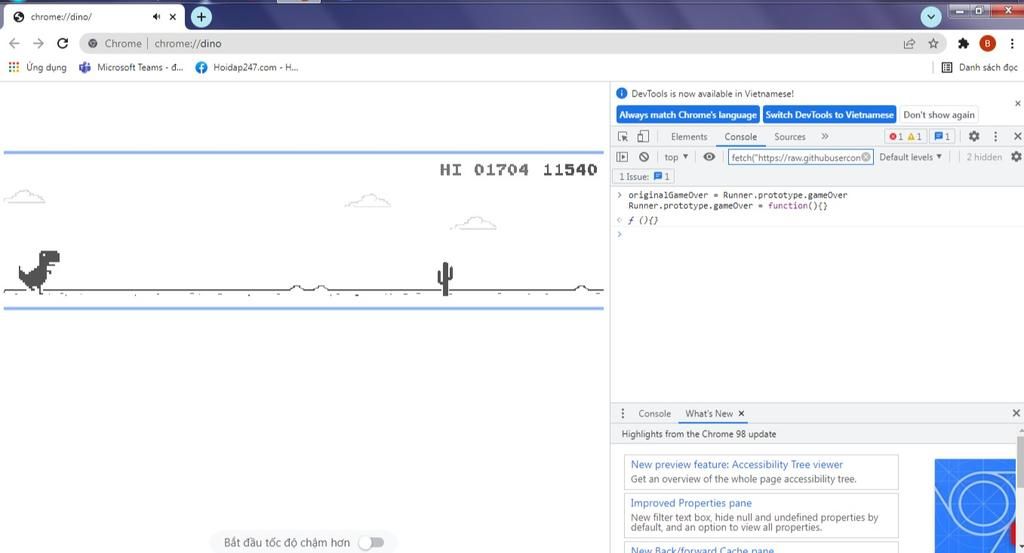1024x553 pixels.
Task: Open console settings gear icon
Action: tap(1016, 157)
